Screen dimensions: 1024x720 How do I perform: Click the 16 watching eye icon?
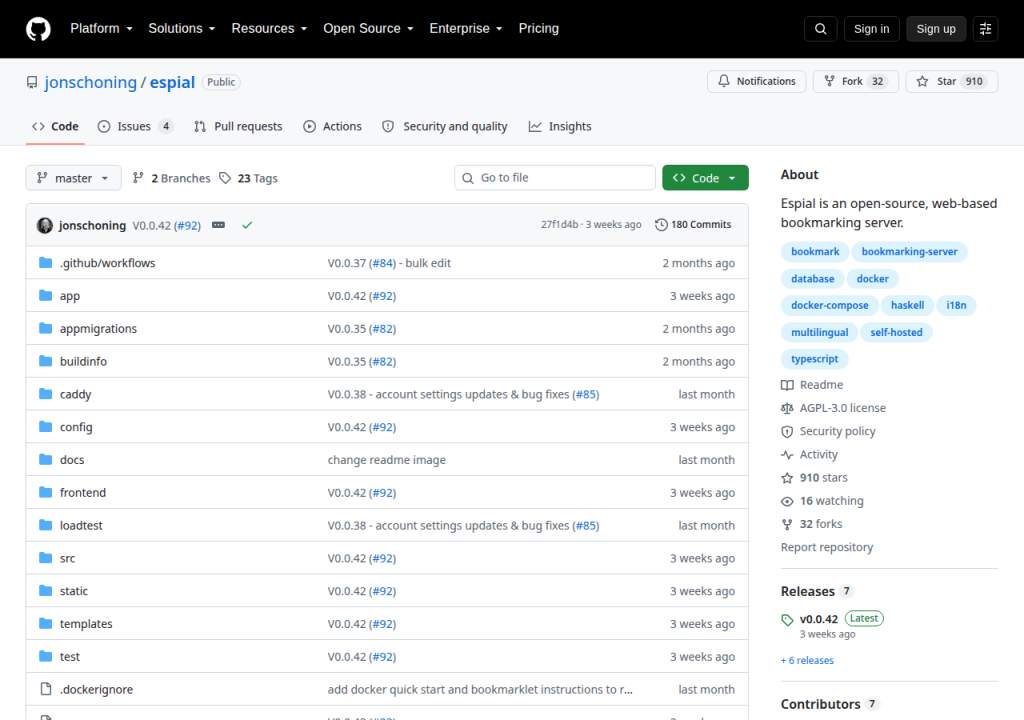point(788,501)
